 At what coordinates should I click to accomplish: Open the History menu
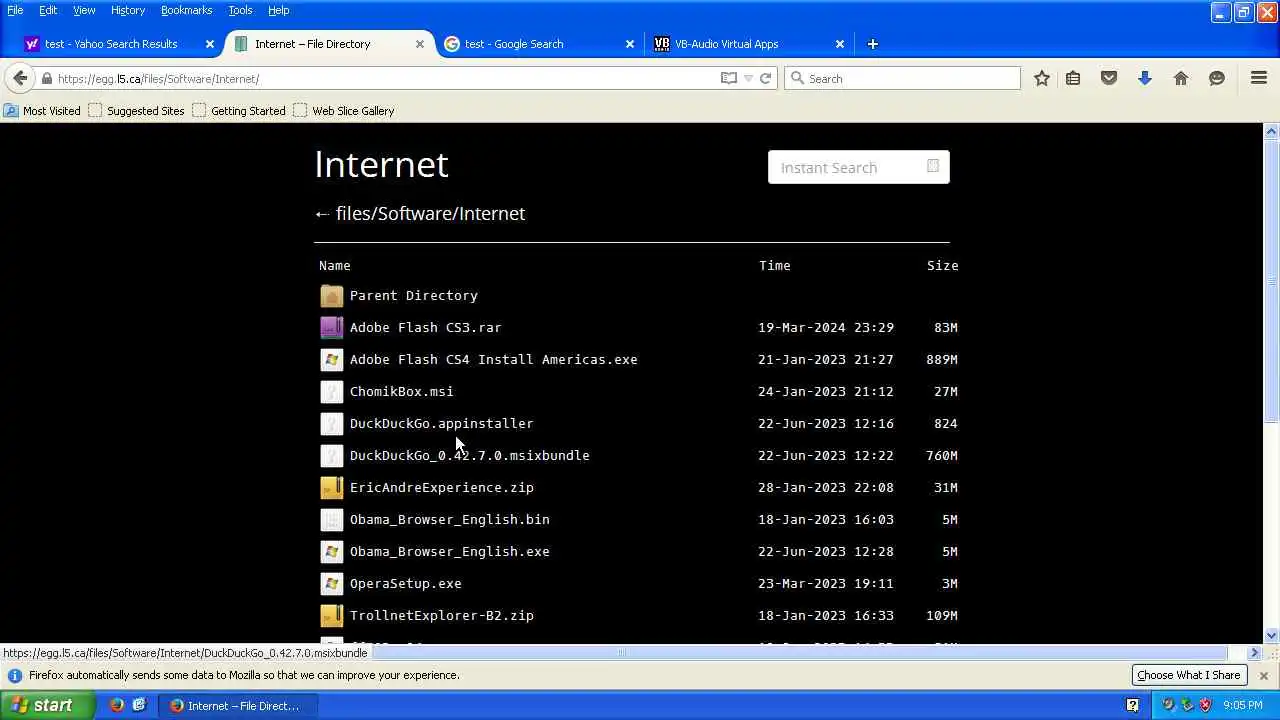(x=128, y=10)
